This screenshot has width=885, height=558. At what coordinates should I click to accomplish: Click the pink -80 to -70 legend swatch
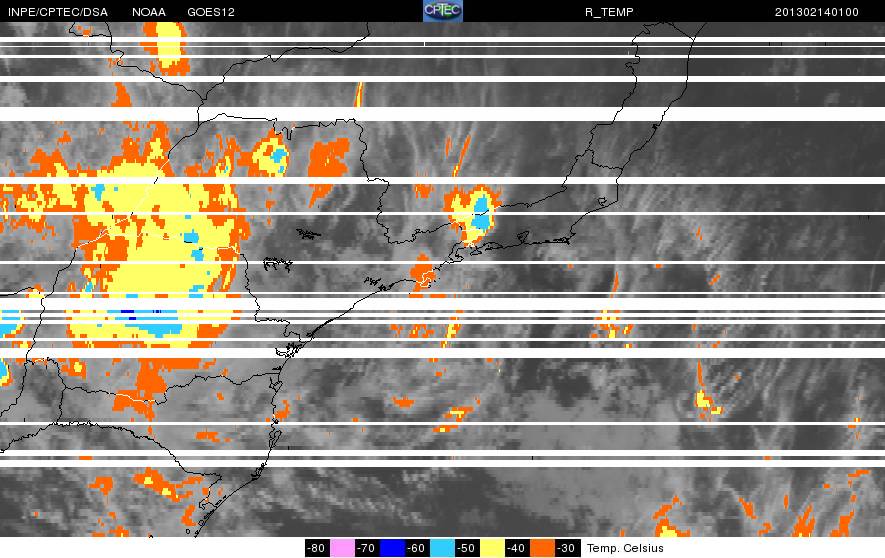point(342,548)
